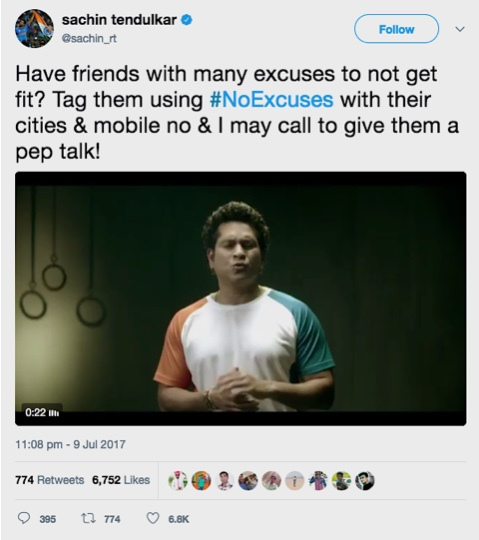View the 6,752 Likes list
The width and height of the screenshot is (479, 540).
121,480
